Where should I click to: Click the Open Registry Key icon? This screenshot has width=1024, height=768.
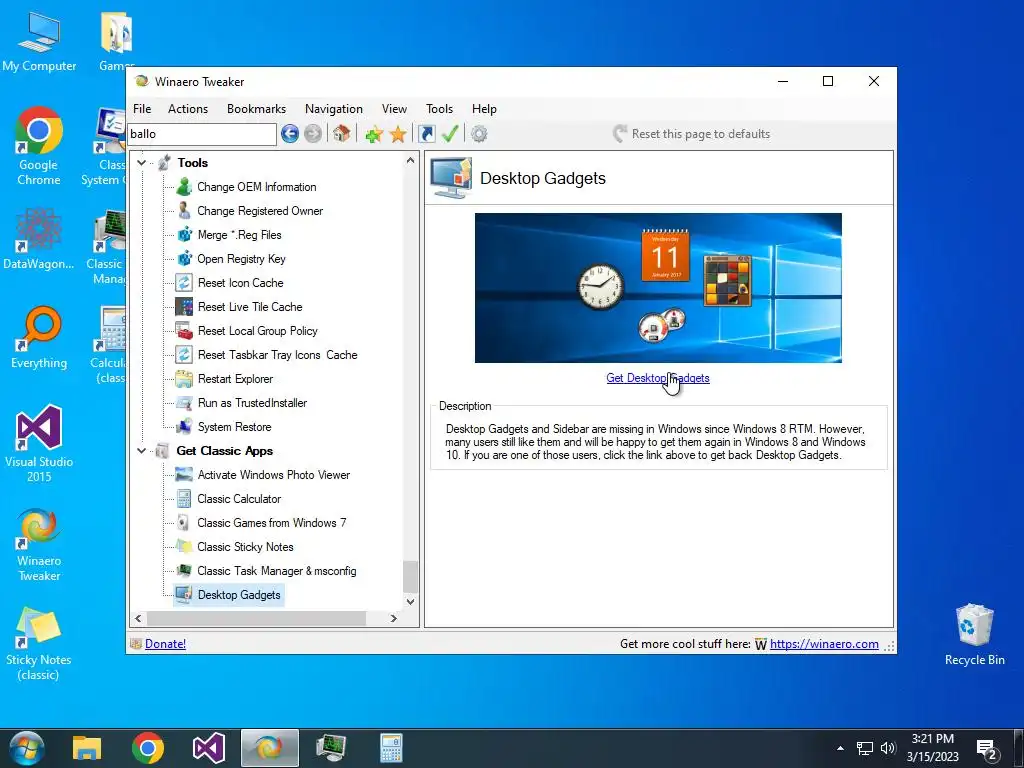(184, 259)
